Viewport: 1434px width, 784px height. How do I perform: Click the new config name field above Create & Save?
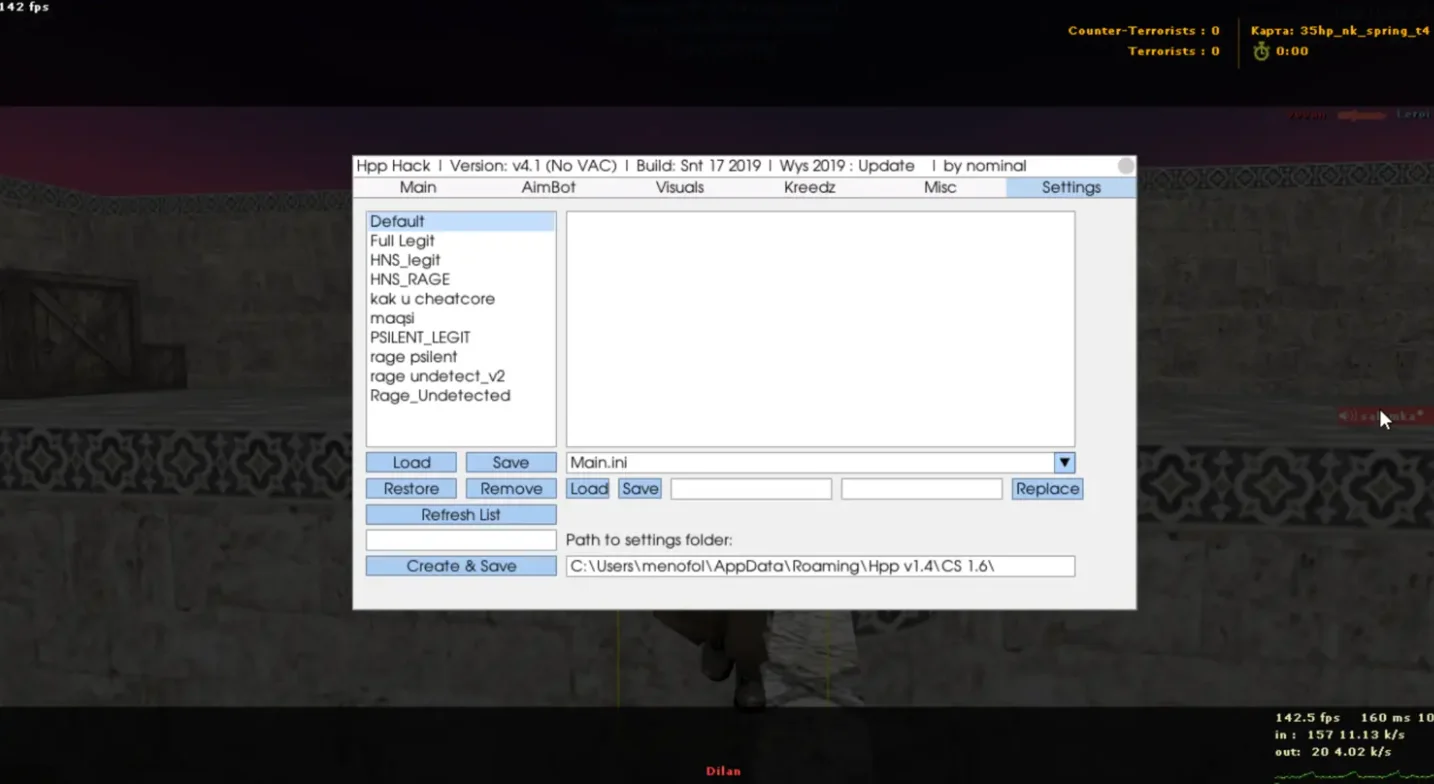point(461,540)
